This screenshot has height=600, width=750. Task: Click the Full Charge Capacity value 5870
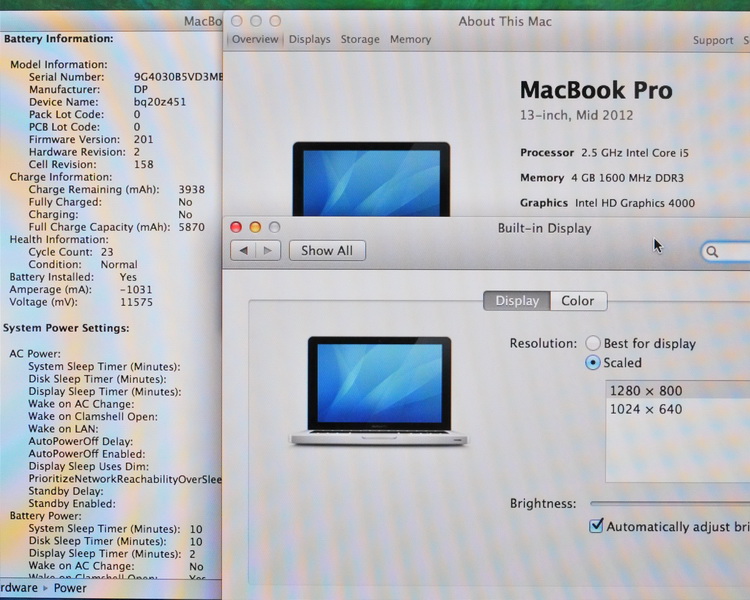coord(191,227)
